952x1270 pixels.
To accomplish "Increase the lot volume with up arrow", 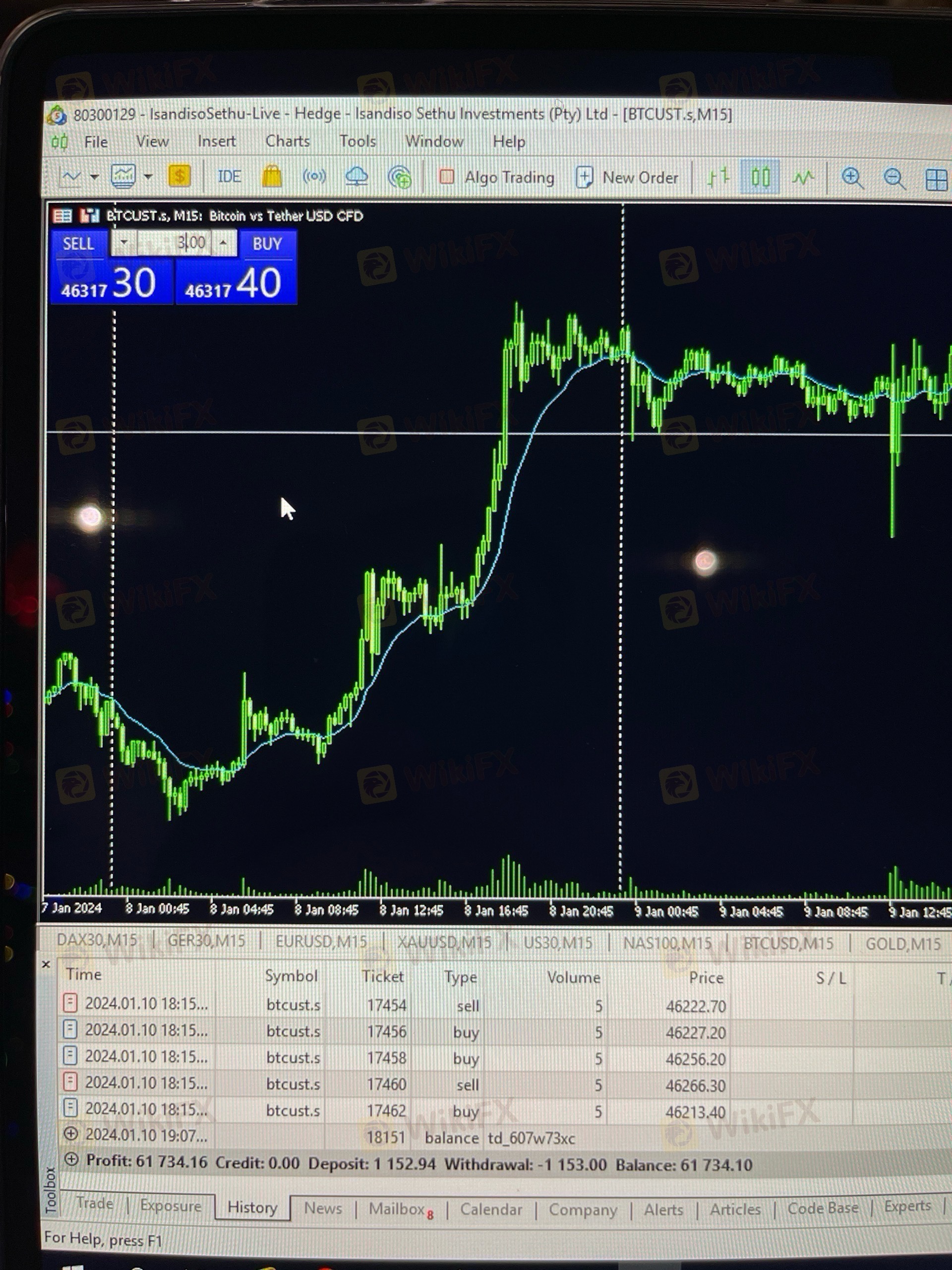I will 223,243.
